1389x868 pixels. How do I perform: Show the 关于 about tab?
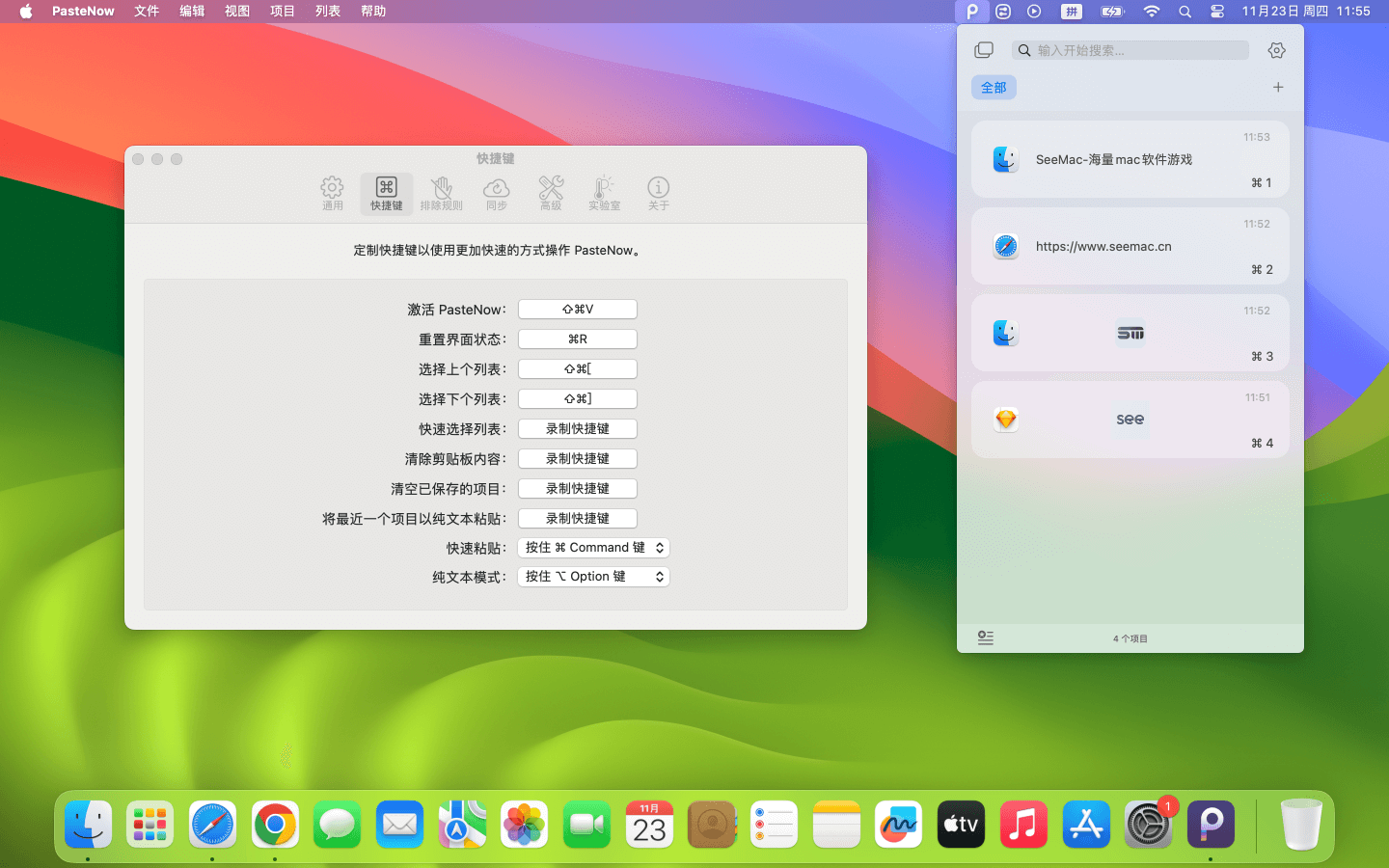pyautogui.click(x=658, y=193)
